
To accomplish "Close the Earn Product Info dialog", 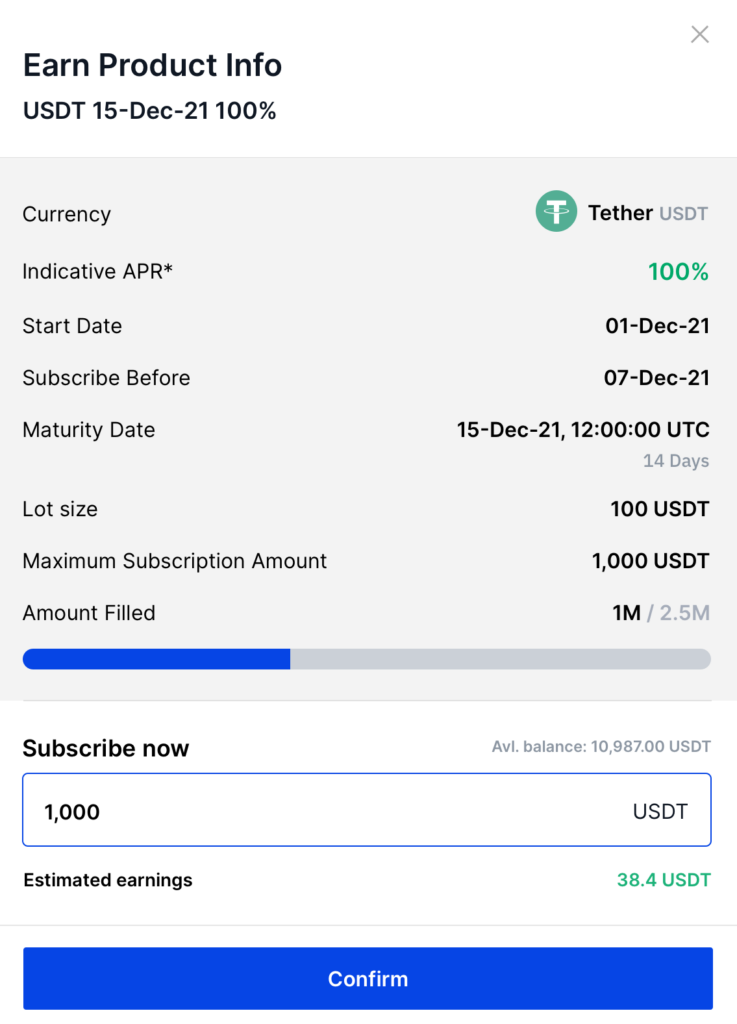I will 700,34.
